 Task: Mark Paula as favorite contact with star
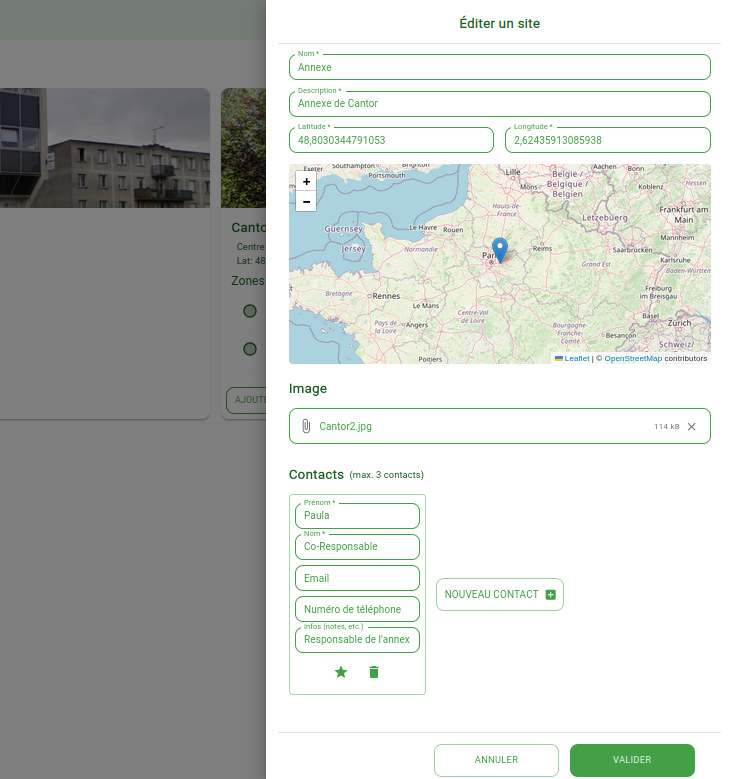point(341,672)
